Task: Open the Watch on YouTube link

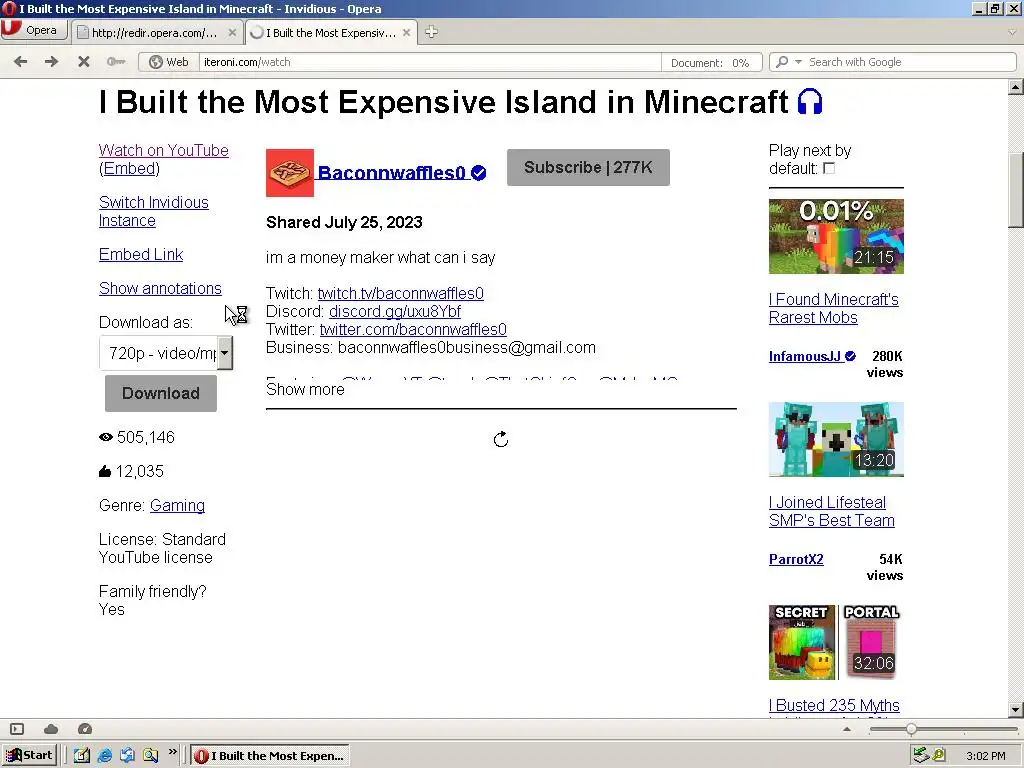Action: point(164,150)
